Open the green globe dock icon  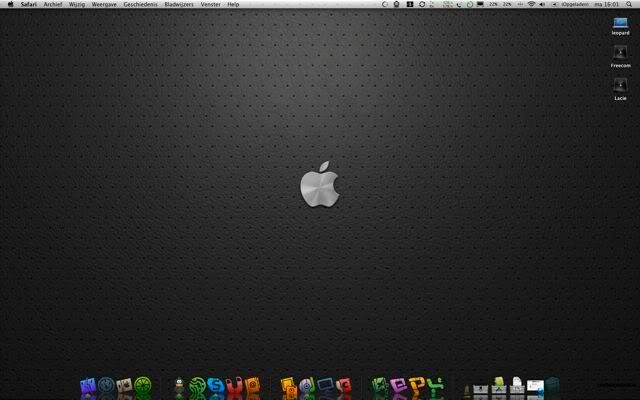197,386
